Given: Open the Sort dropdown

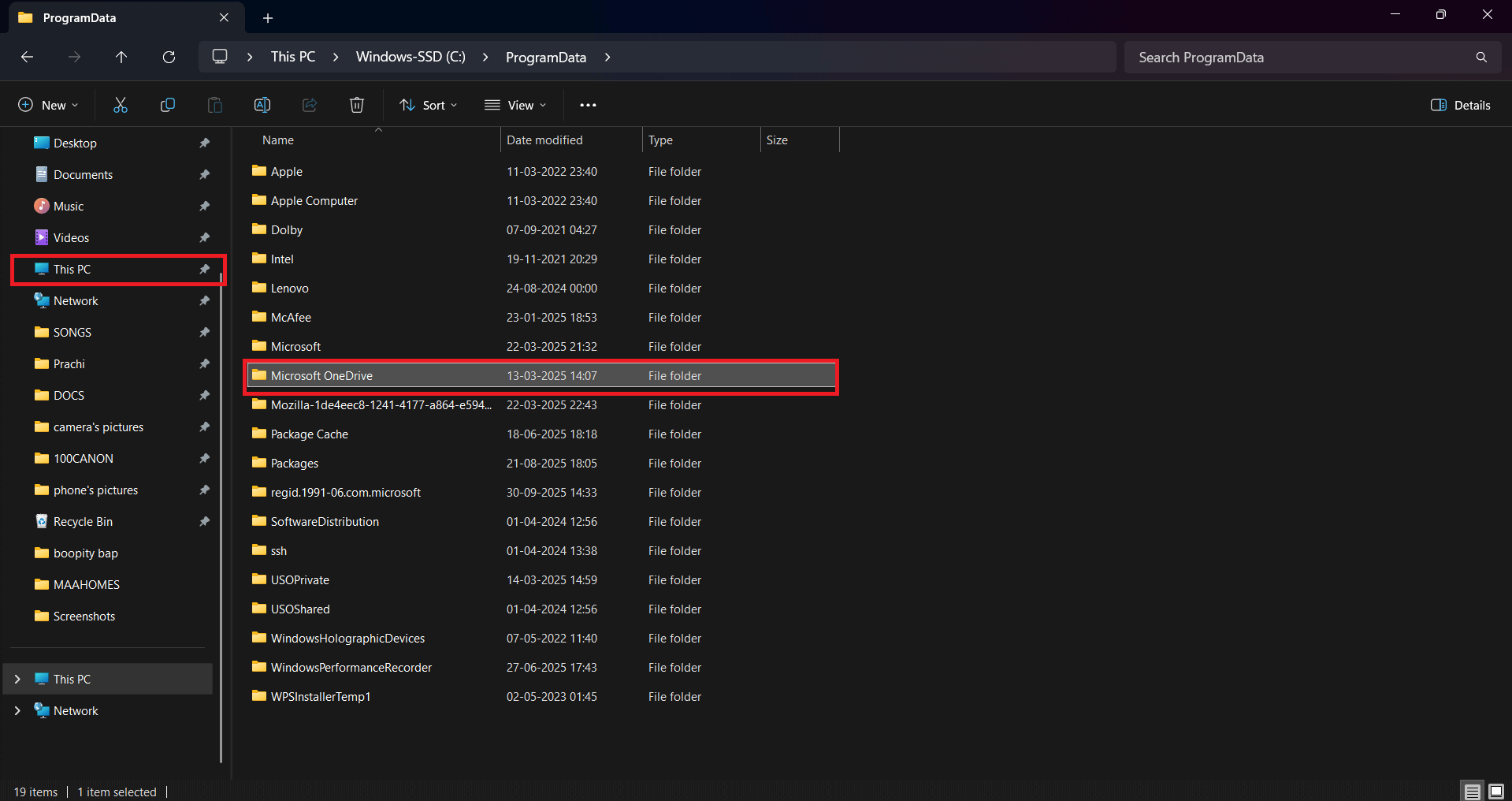Looking at the screenshot, I should point(428,105).
